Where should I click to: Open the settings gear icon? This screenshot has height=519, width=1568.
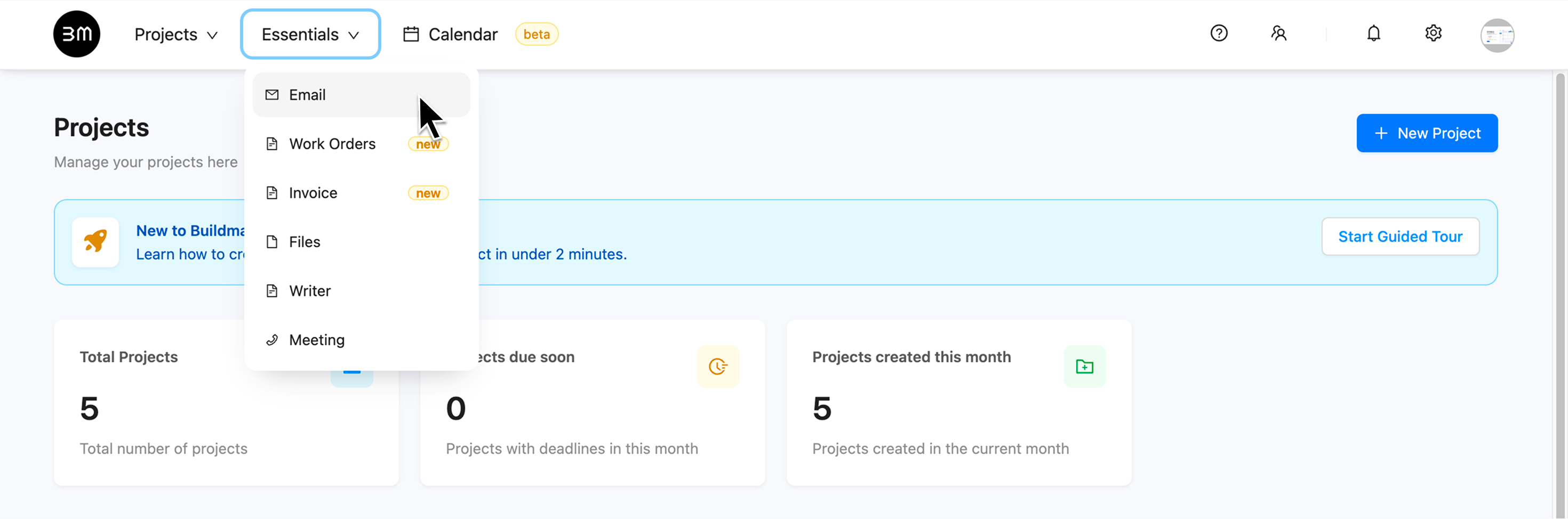(x=1433, y=34)
